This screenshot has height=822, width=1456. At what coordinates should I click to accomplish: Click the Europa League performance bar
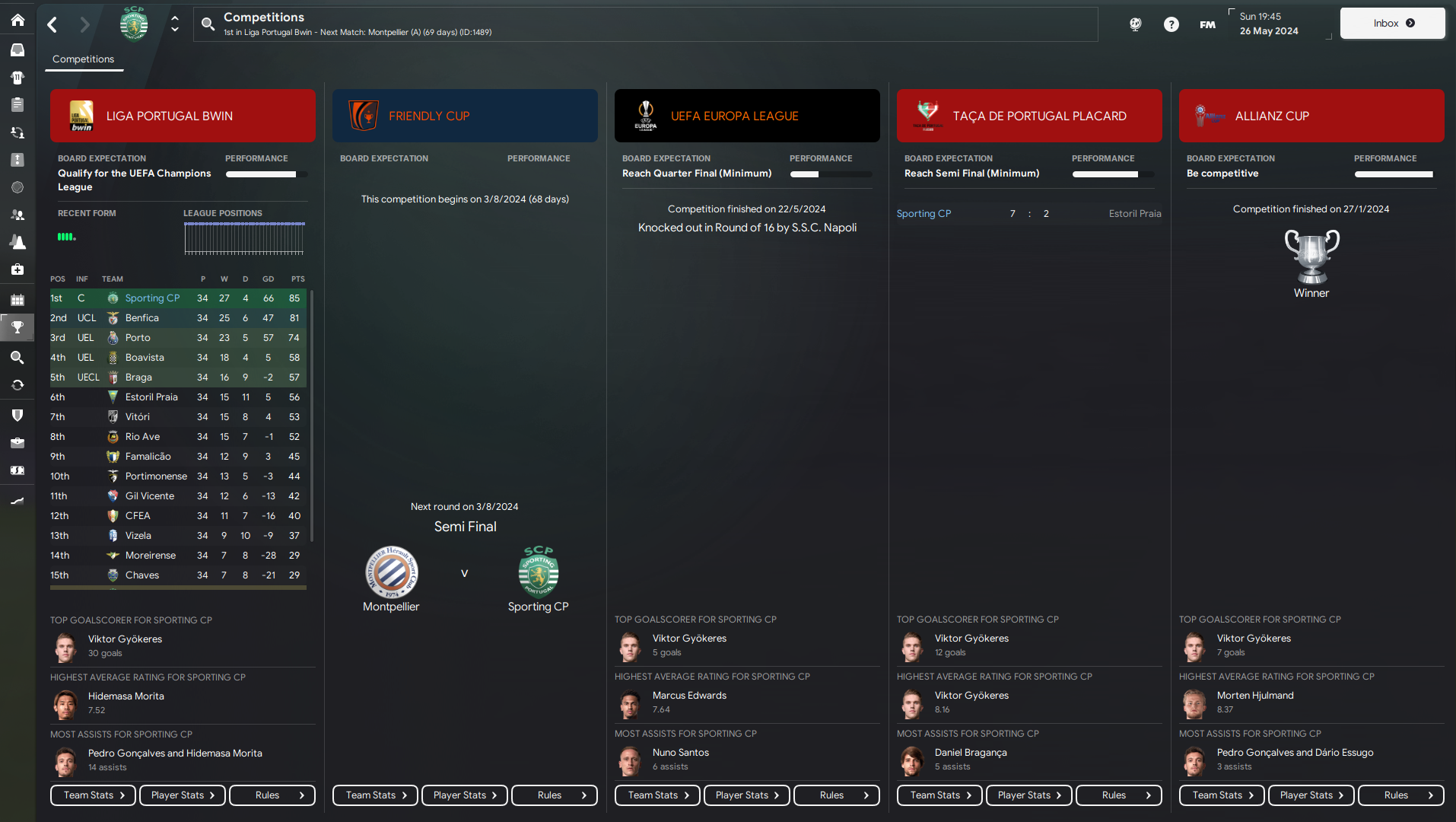click(830, 174)
